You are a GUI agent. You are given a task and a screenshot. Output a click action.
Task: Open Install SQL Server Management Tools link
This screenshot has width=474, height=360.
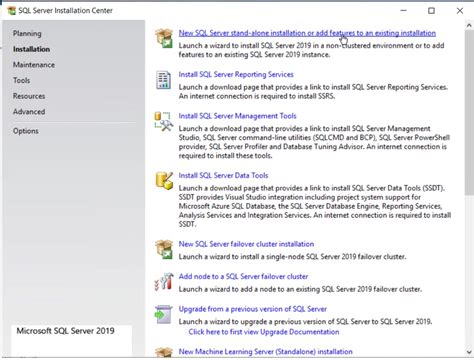[x=237, y=116]
